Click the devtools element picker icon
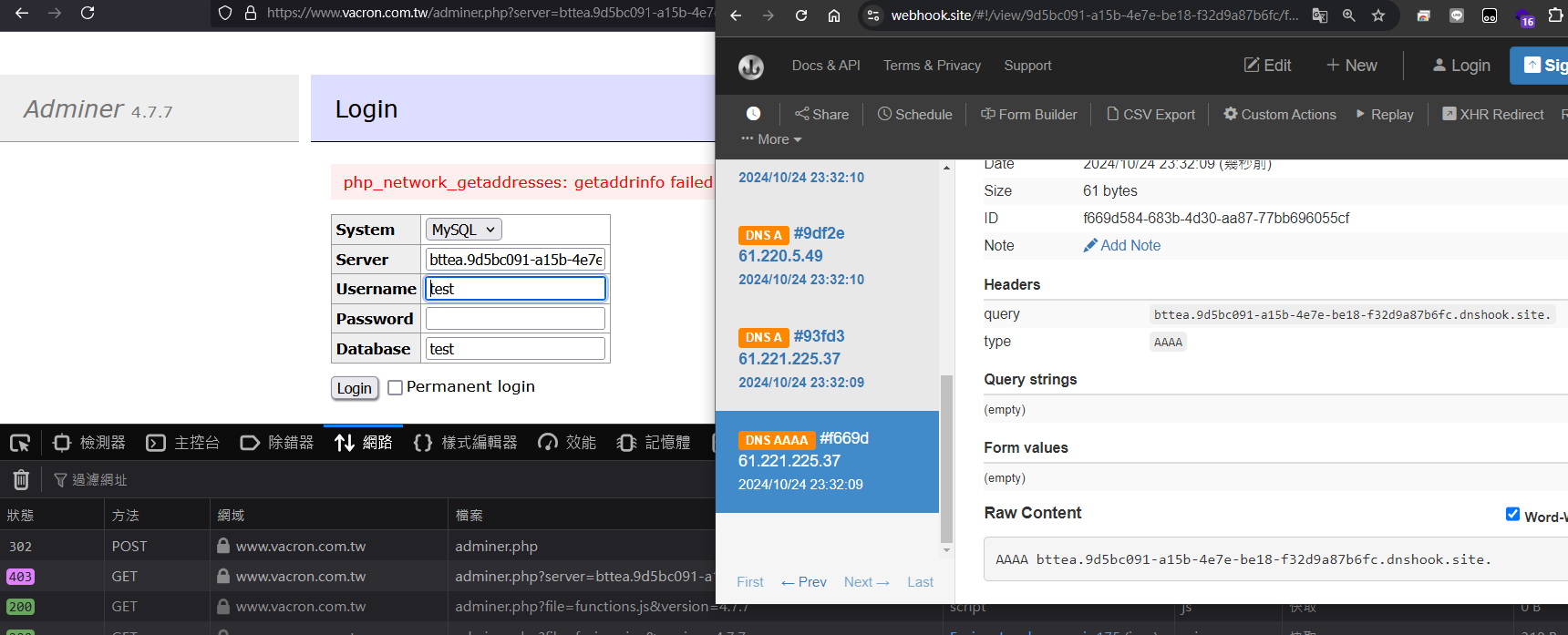The height and width of the screenshot is (635, 1568). tap(20, 443)
